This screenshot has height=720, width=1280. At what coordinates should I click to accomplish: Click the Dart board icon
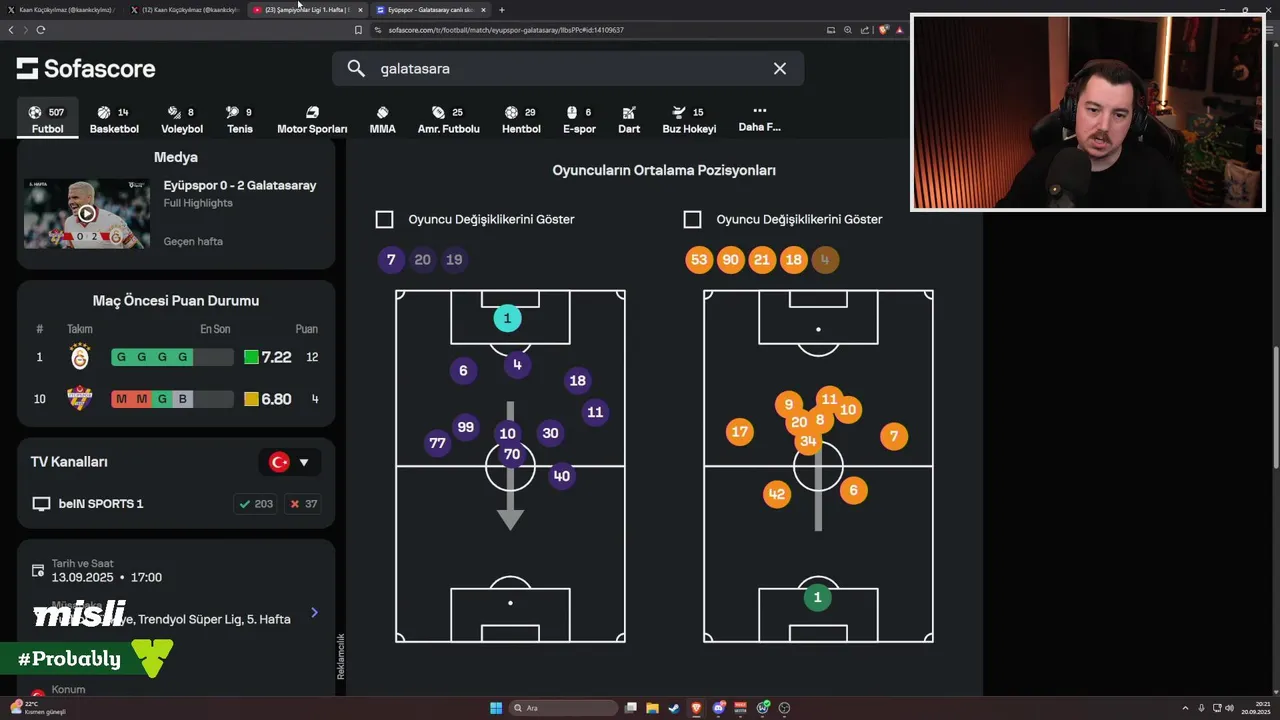coord(629,112)
